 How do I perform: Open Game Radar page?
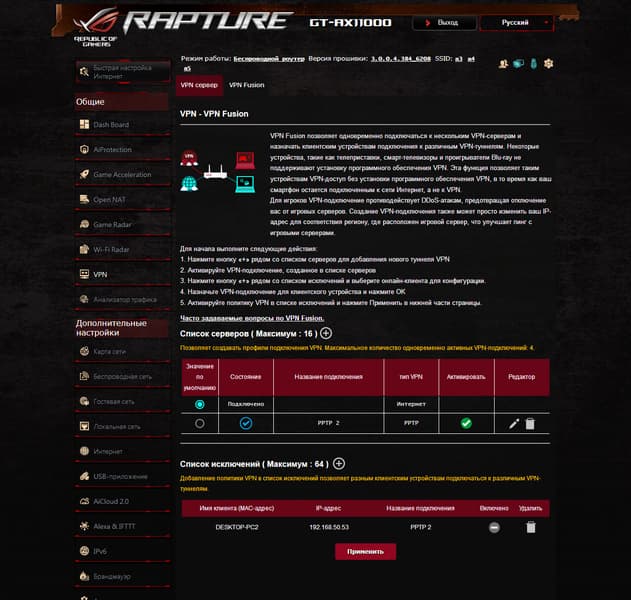122,225
